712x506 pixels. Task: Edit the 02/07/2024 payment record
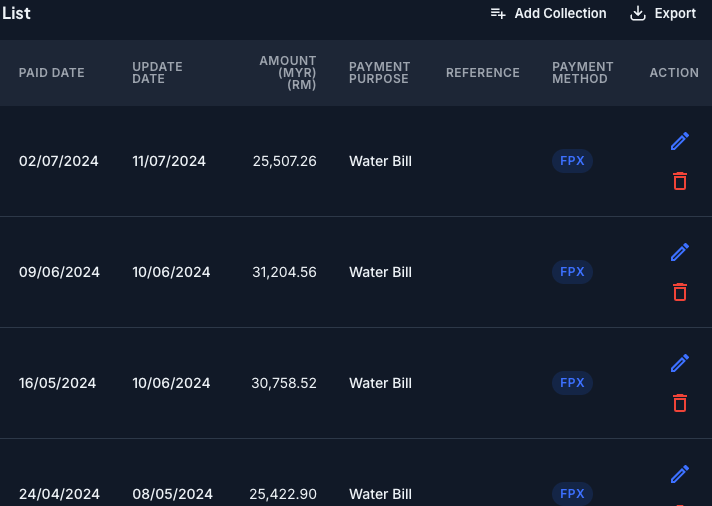pyautogui.click(x=680, y=141)
